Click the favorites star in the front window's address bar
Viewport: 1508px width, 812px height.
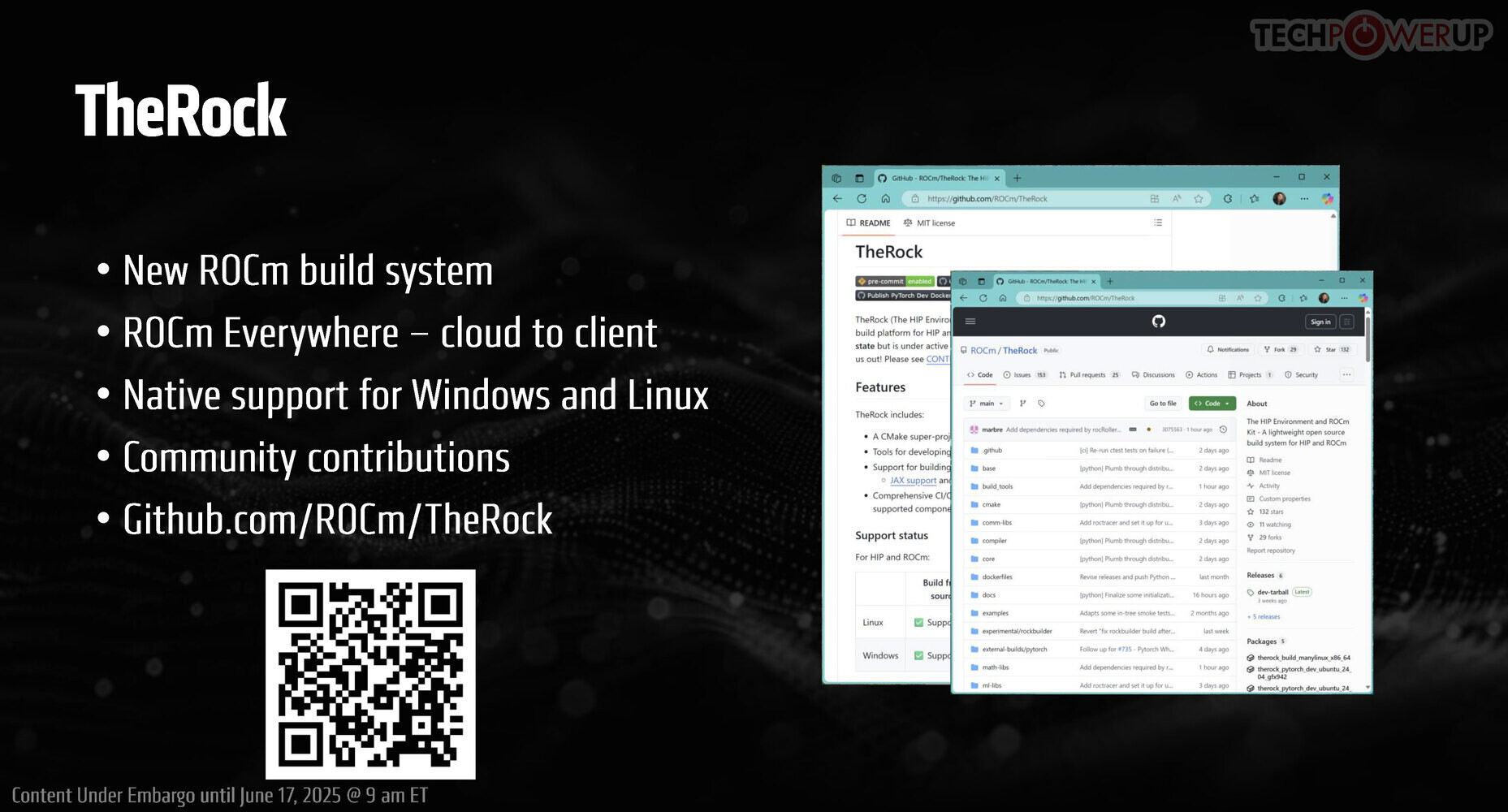(1258, 298)
